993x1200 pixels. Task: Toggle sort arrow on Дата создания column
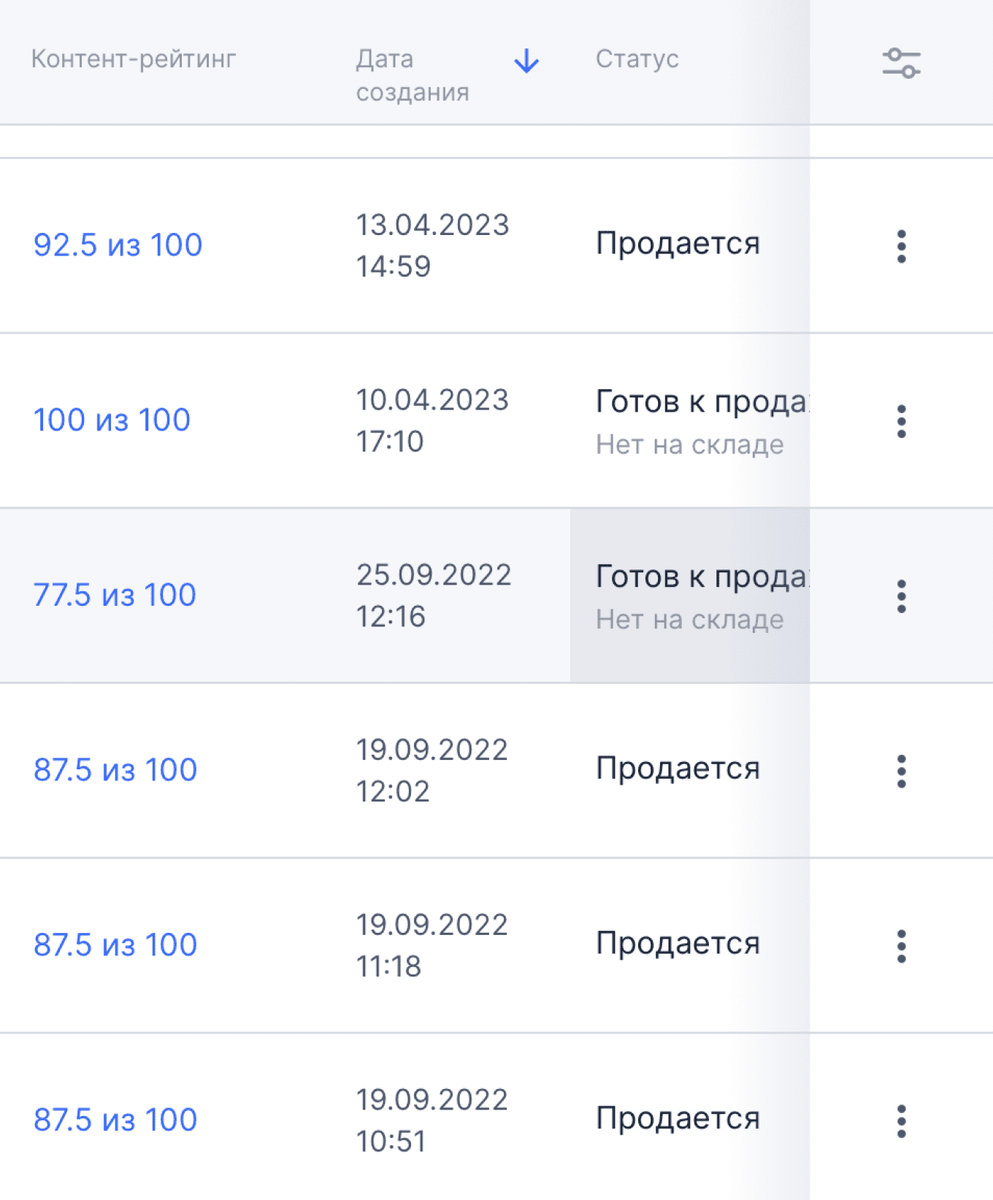(526, 63)
